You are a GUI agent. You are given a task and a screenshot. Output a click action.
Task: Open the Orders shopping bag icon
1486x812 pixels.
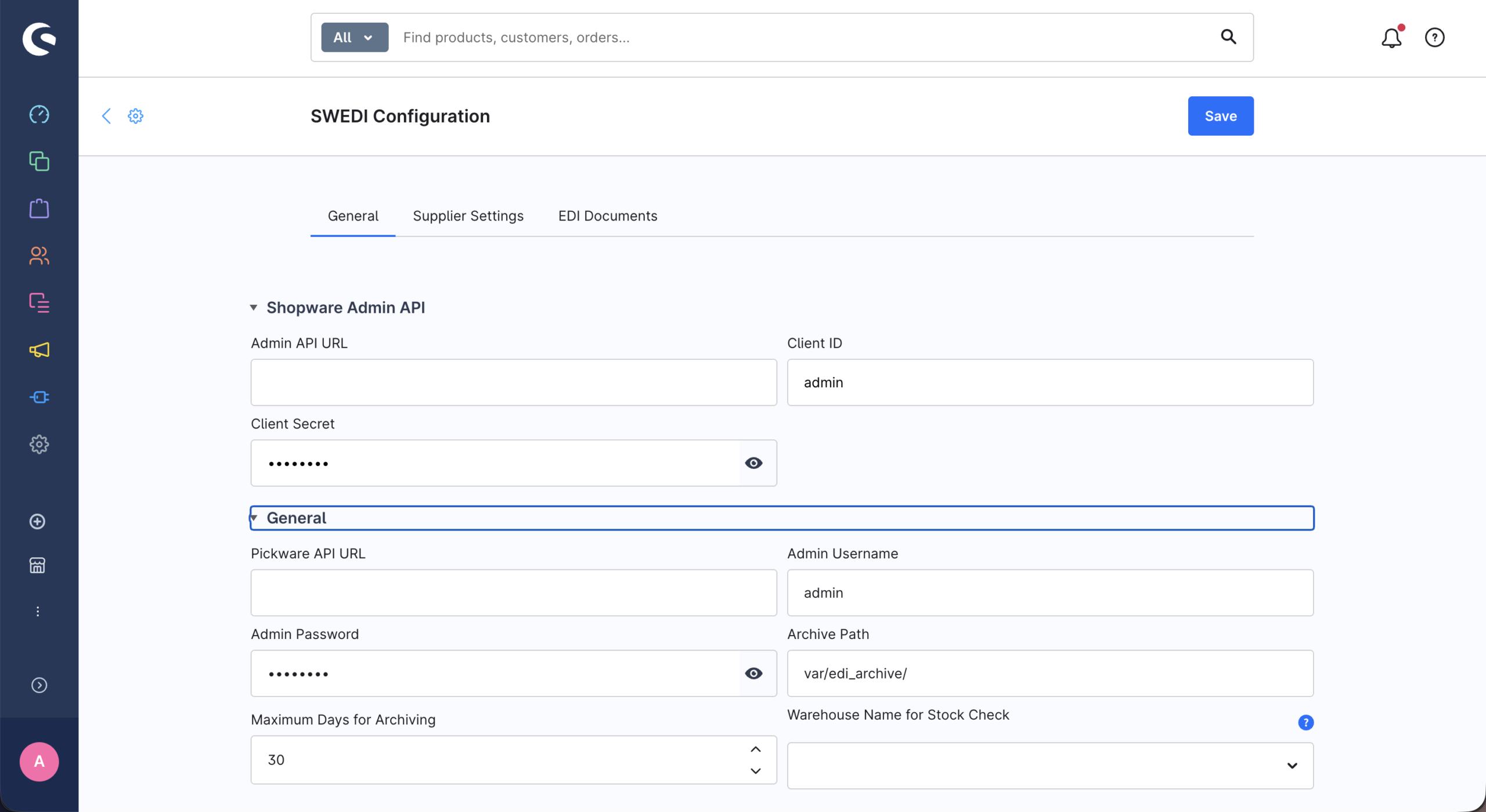click(39, 208)
